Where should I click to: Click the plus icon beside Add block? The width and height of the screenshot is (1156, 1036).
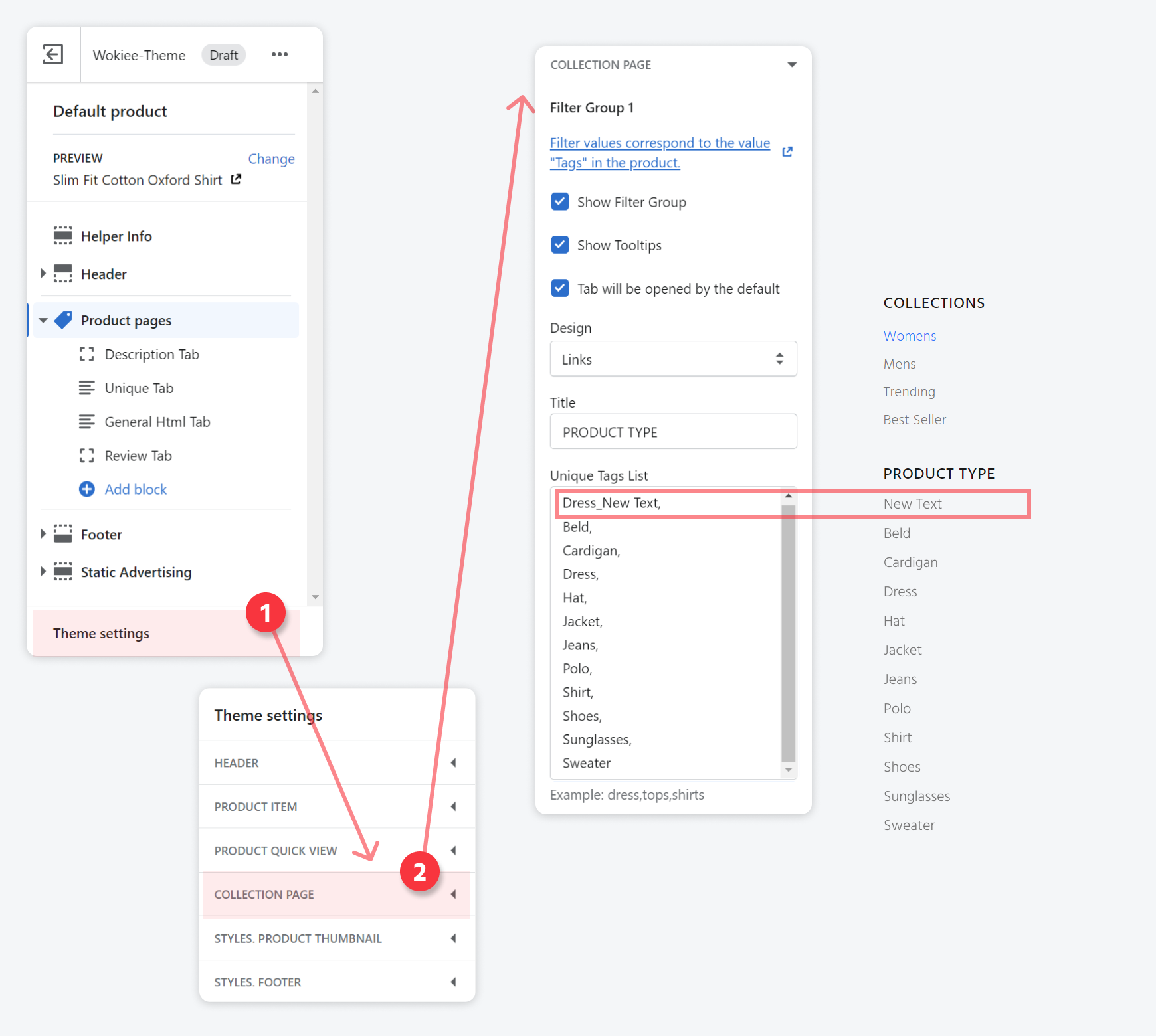87,489
